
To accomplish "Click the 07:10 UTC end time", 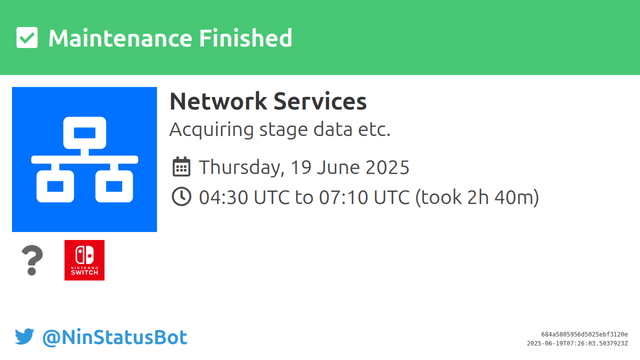I will point(364,198).
